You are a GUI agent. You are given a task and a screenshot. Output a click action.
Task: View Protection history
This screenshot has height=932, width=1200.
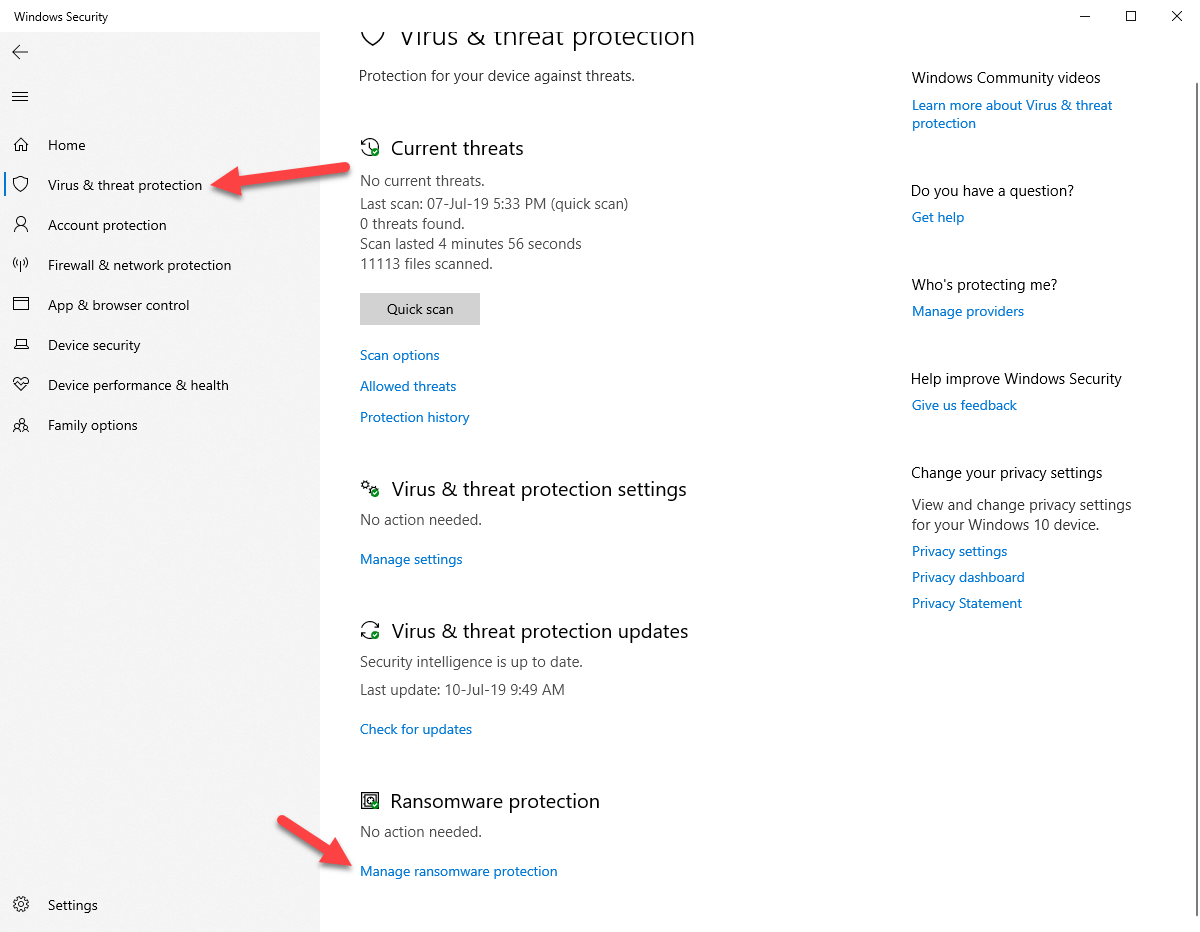coord(414,416)
